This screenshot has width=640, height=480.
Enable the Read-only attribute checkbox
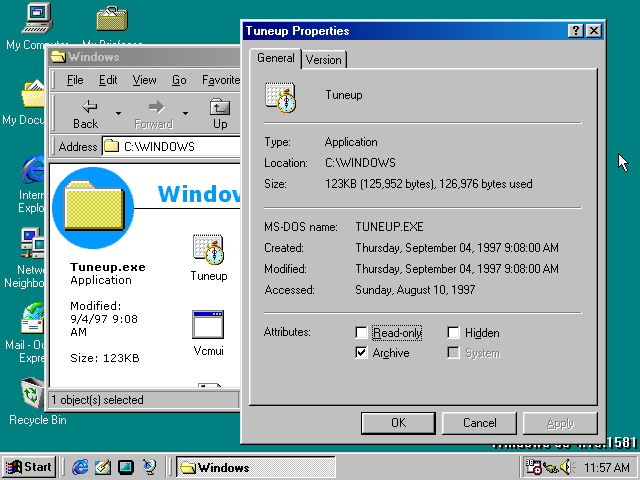pos(361,333)
